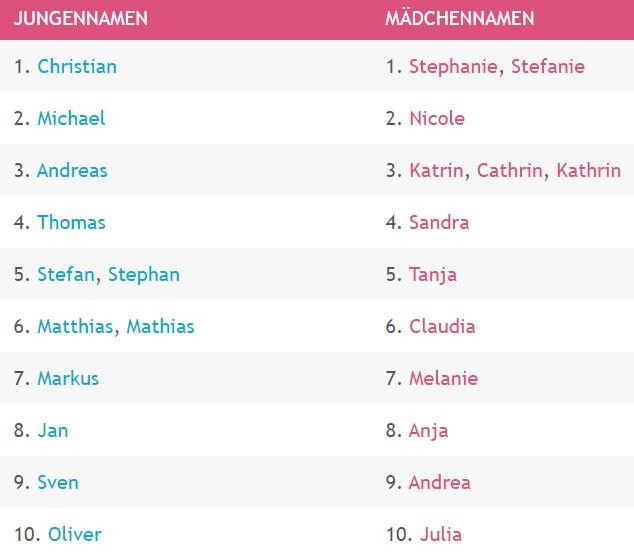The height and width of the screenshot is (557, 634).
Task: Click the name Markus
Action: point(68,379)
